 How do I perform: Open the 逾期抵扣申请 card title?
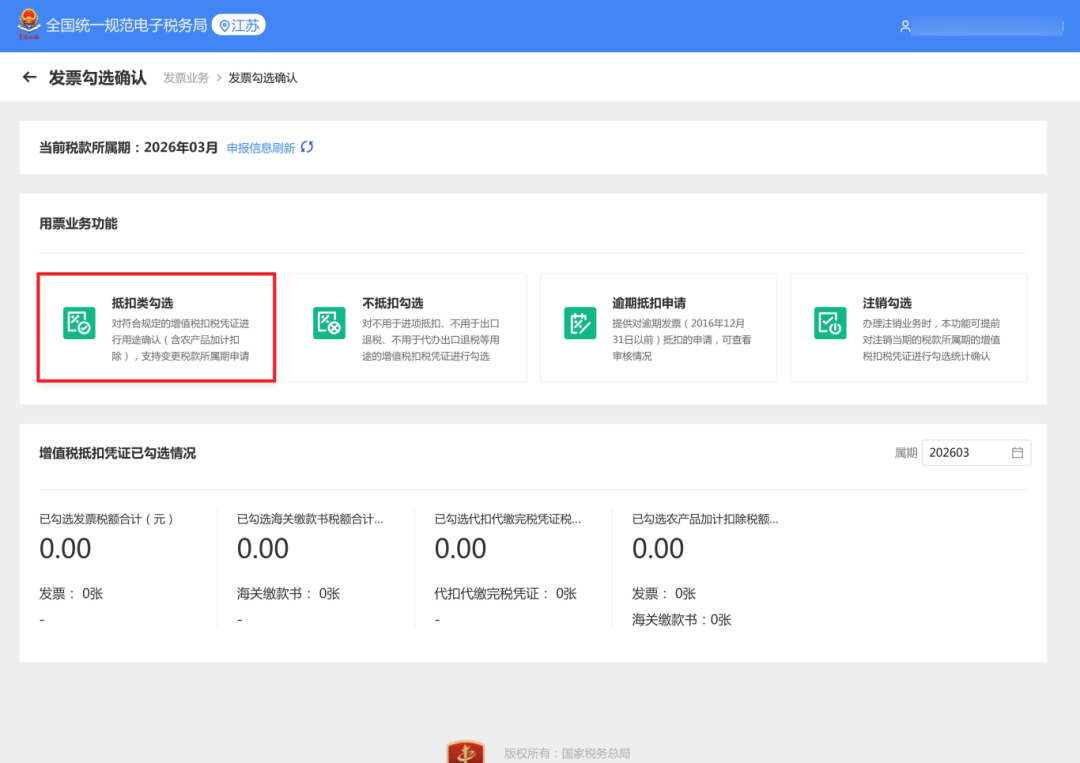point(649,303)
